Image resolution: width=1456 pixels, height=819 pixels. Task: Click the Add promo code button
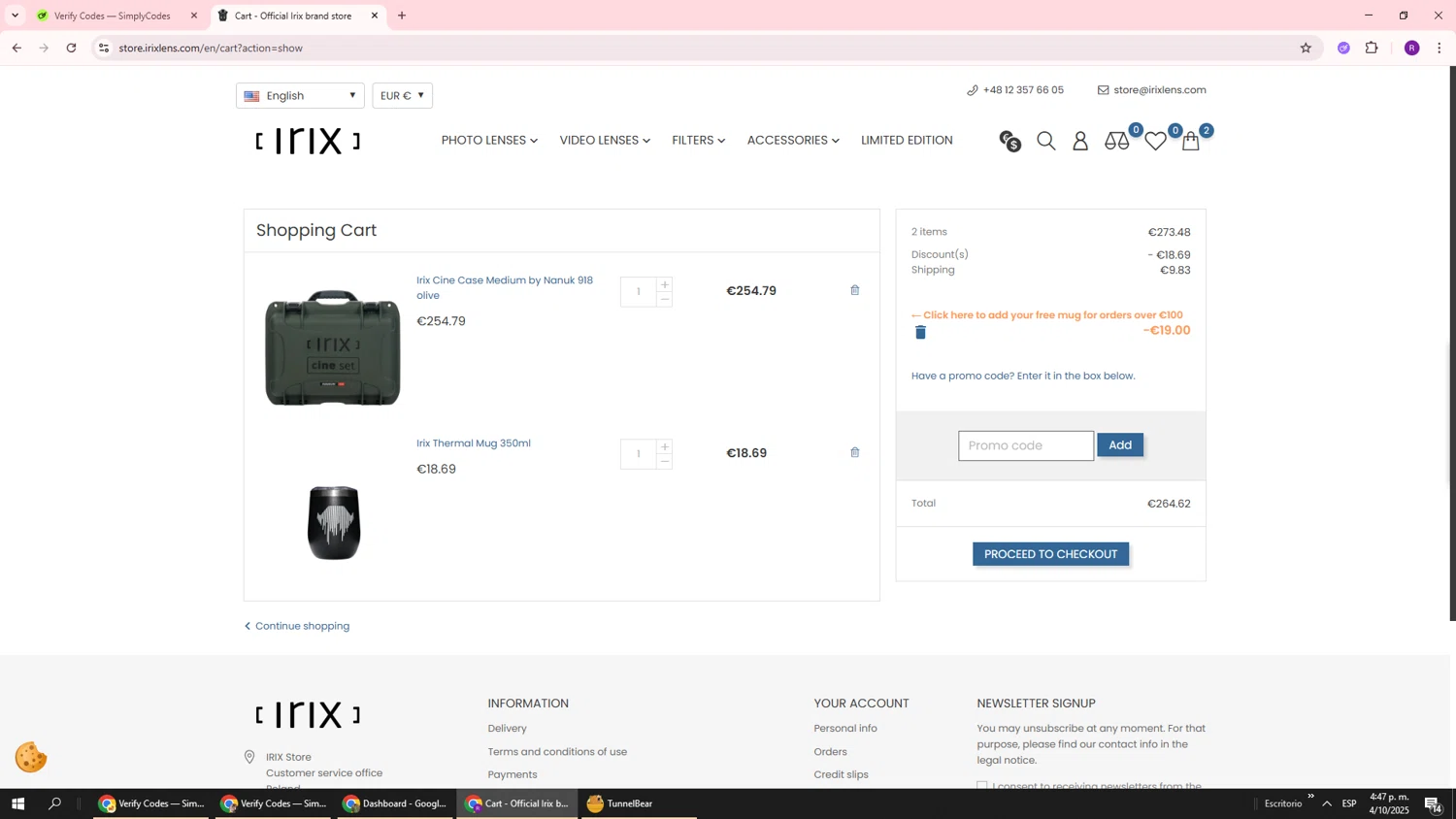pos(1120,444)
